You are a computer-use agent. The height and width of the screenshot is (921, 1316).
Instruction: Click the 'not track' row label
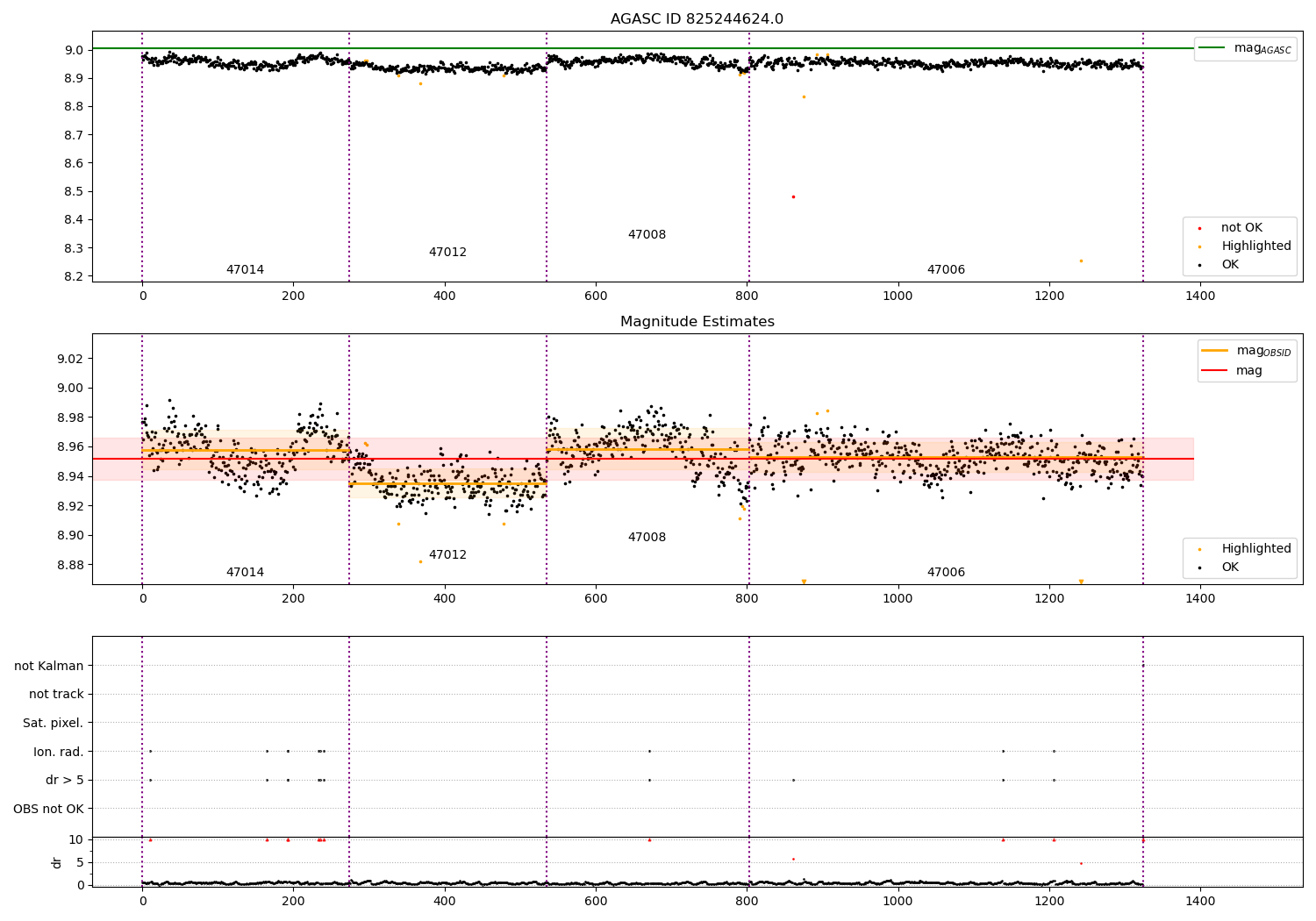(x=56, y=695)
